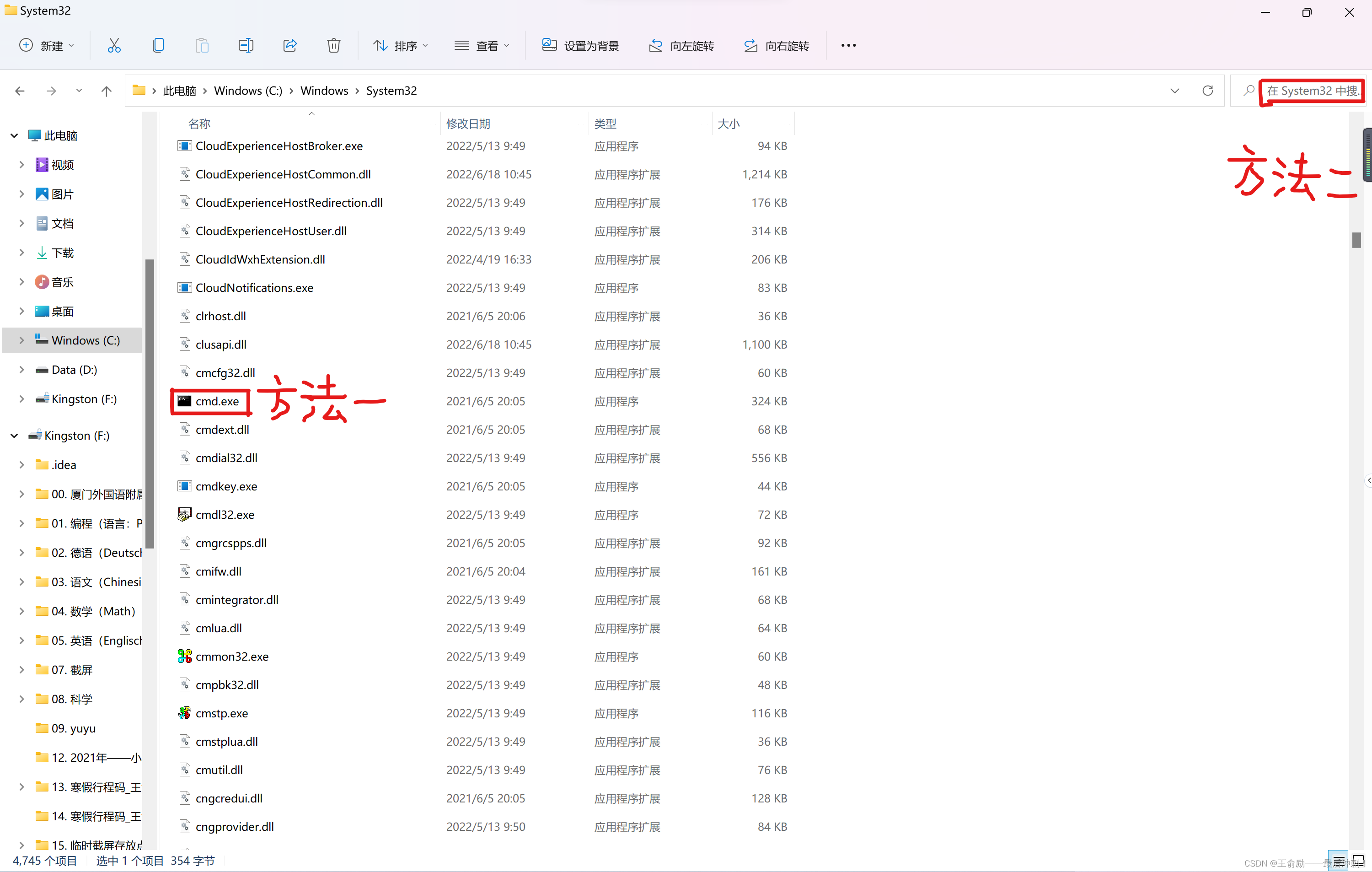
Task: Click the Windows breadcrumb in address bar
Action: point(324,91)
